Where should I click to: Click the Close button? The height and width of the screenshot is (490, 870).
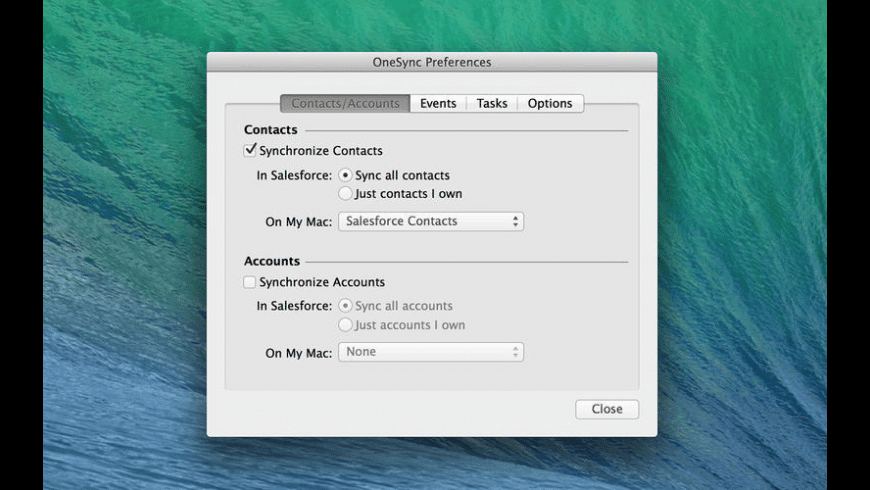(607, 409)
